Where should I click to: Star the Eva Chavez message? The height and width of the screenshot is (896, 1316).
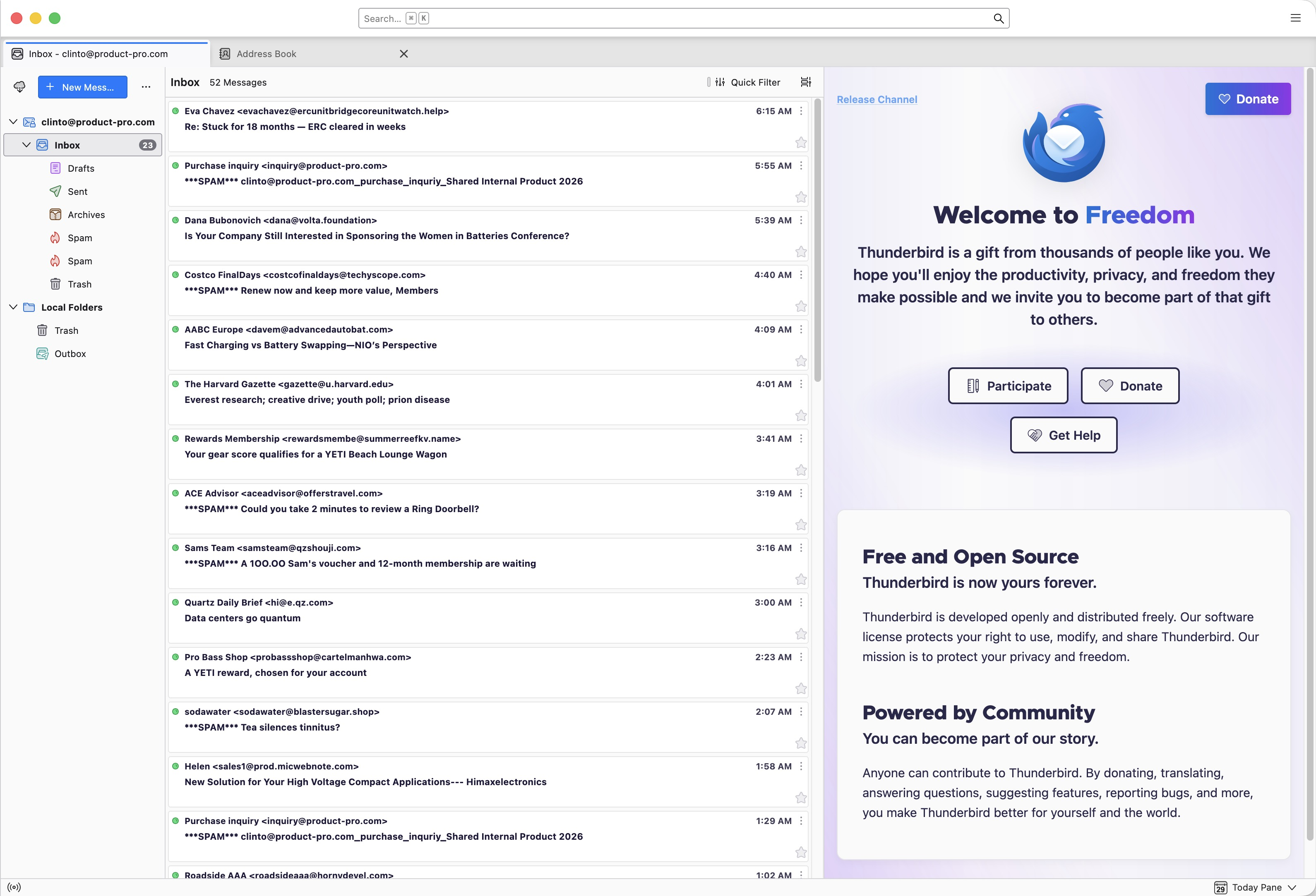point(801,143)
